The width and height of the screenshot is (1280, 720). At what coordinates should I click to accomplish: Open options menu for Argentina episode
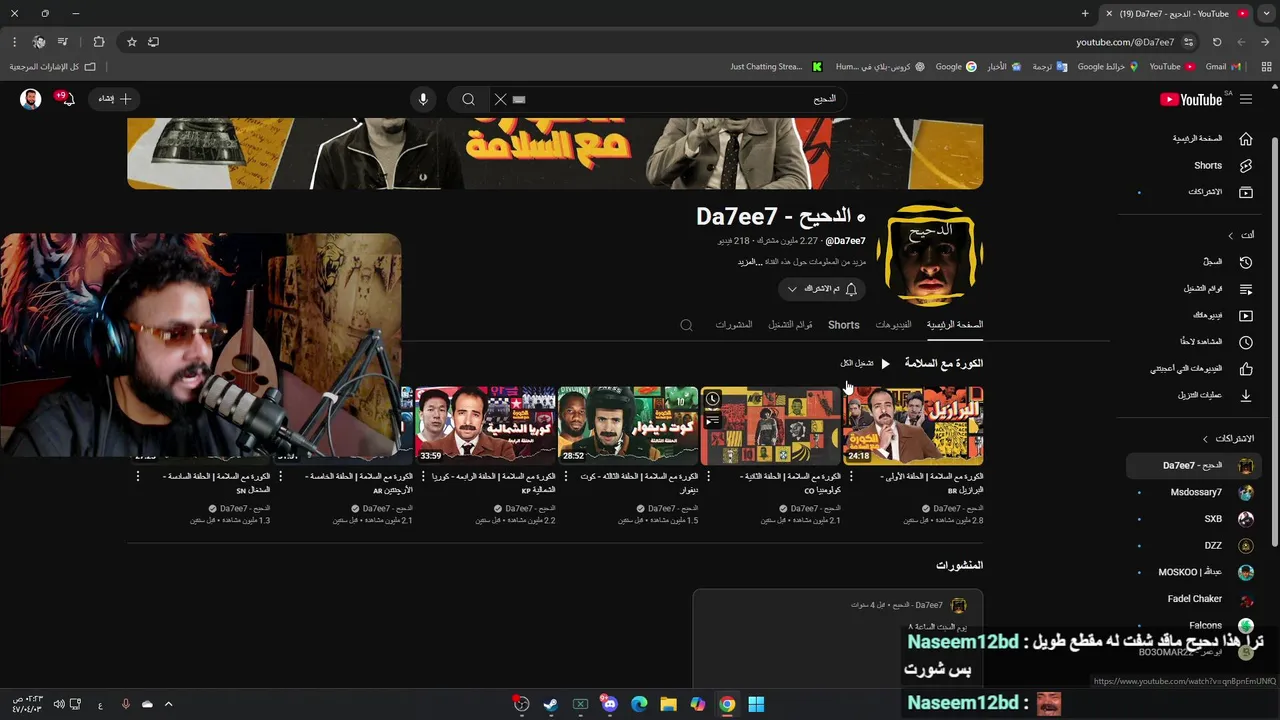pos(281,477)
